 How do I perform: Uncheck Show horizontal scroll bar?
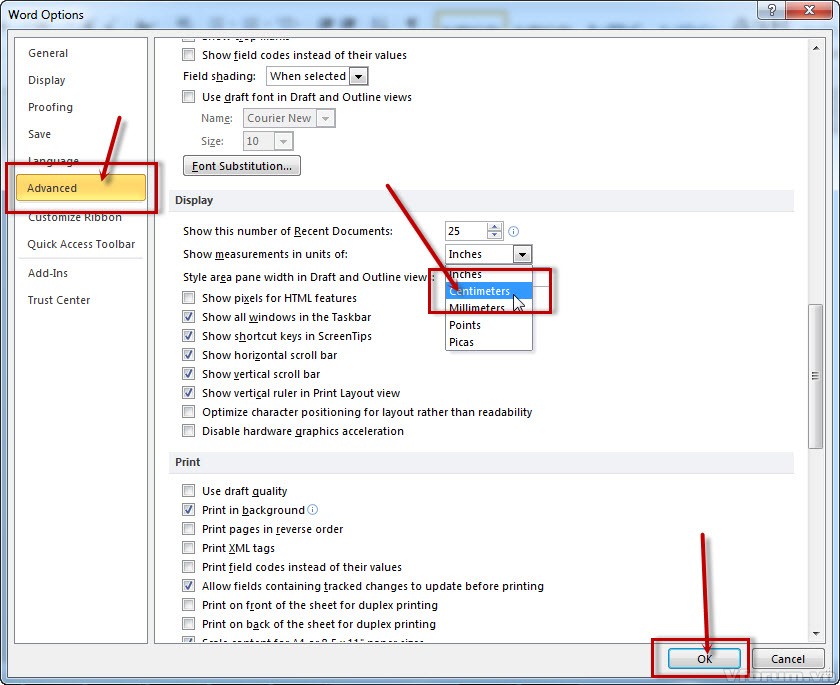189,355
